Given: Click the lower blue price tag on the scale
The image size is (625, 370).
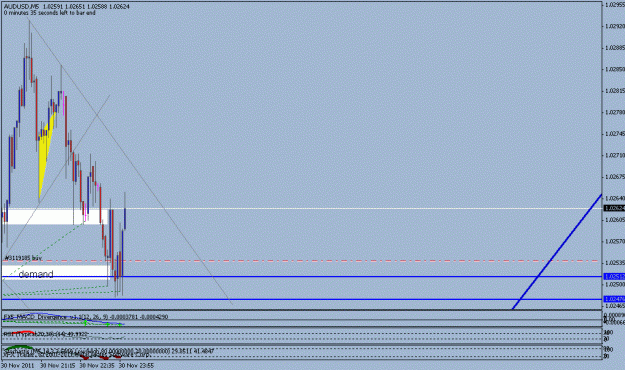Looking at the screenshot, I should 614,299.
